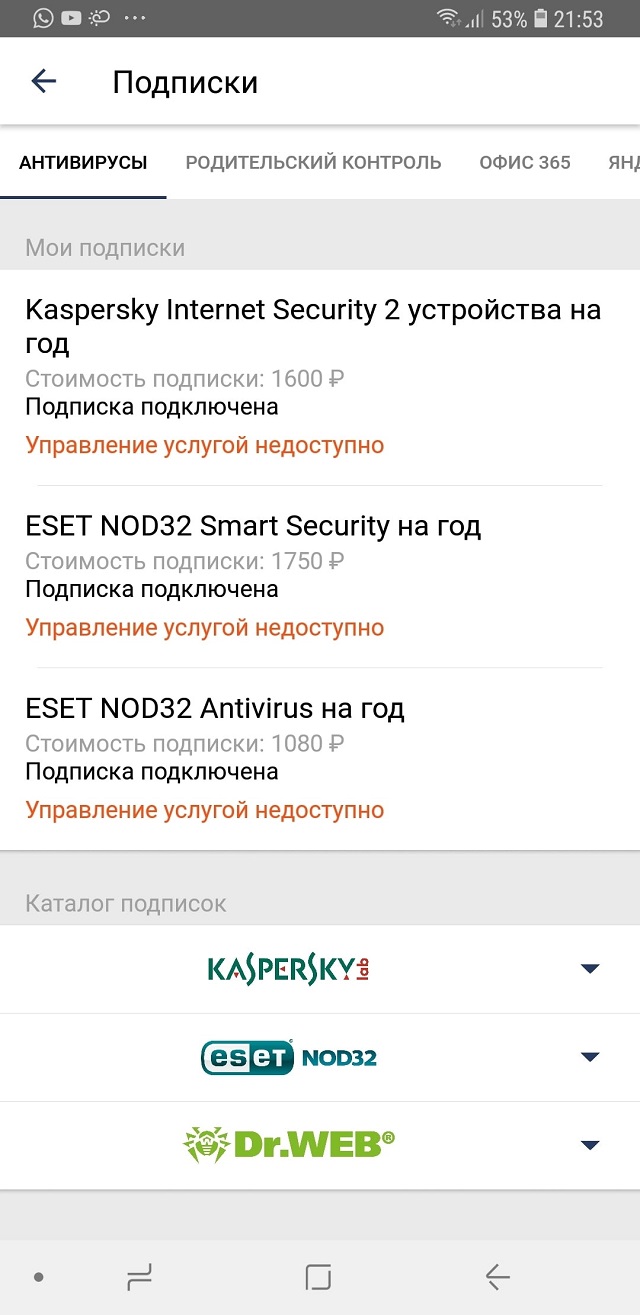The width and height of the screenshot is (640, 1315).
Task: Tap the ESET NOD32 brand logo
Action: (x=290, y=1056)
